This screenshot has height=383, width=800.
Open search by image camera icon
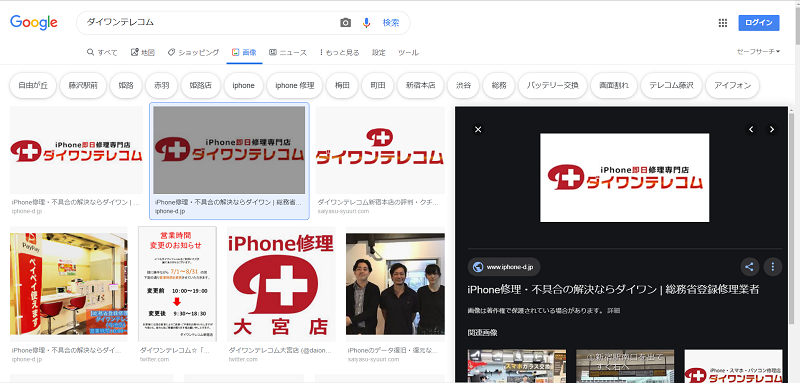point(345,23)
